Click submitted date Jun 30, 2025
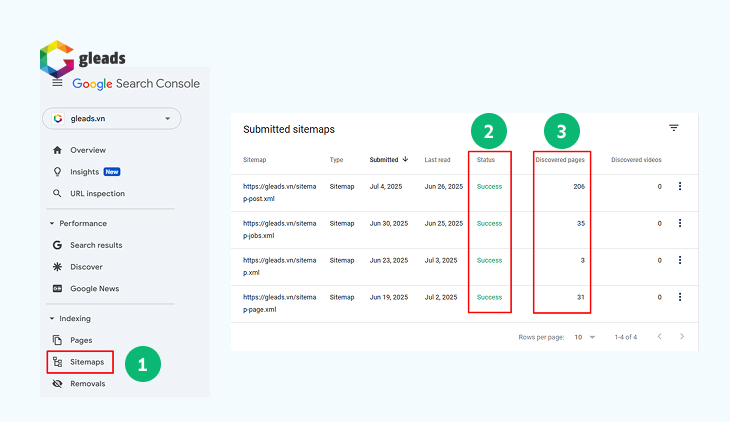The height and width of the screenshot is (422, 730). coord(389,224)
